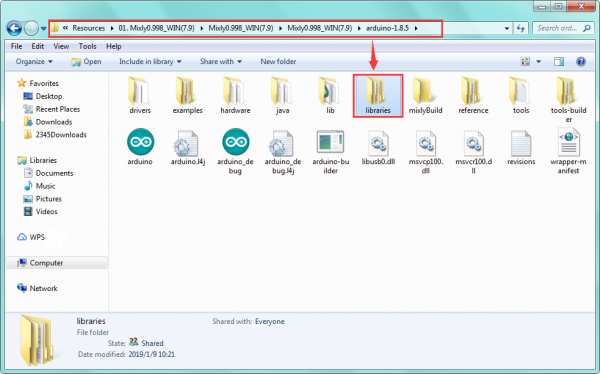Select the libraries folder

378,95
